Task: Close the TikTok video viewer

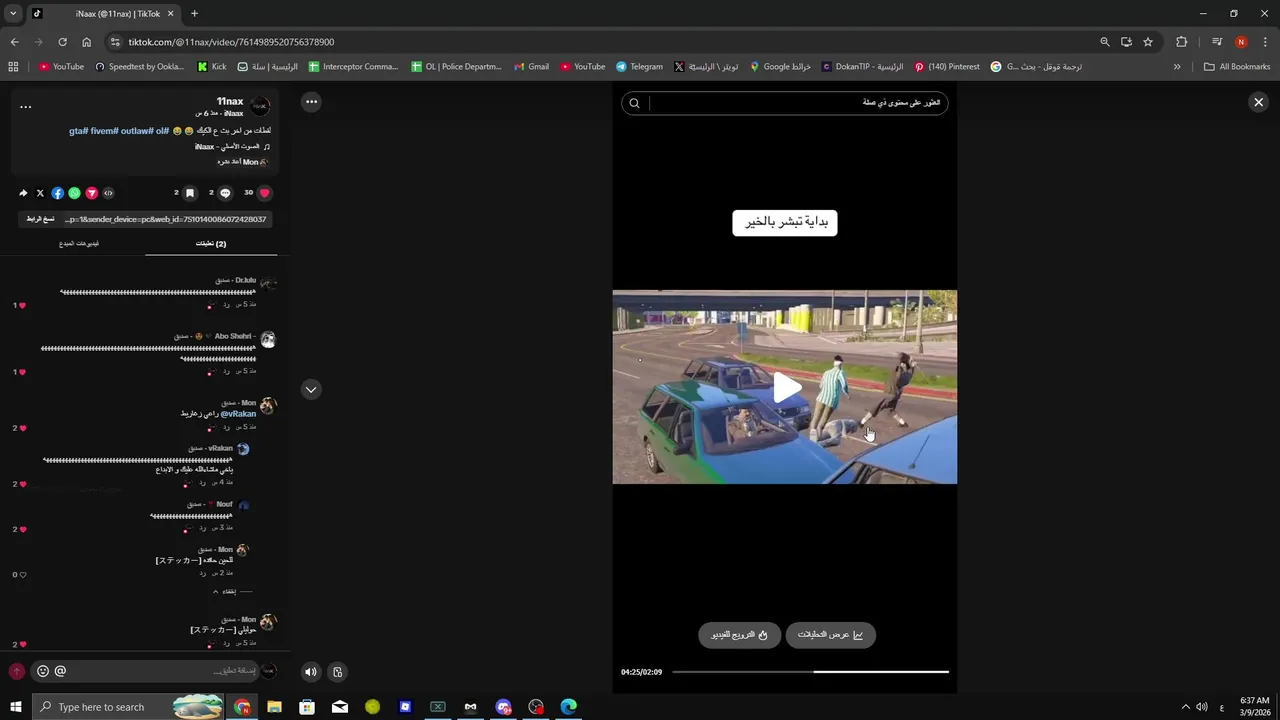Action: coord(1259,102)
